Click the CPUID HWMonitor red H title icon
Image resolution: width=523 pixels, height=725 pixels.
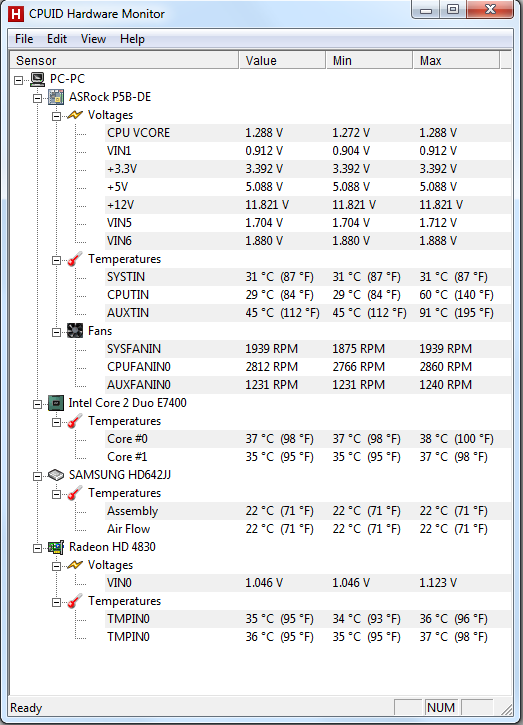coord(16,14)
